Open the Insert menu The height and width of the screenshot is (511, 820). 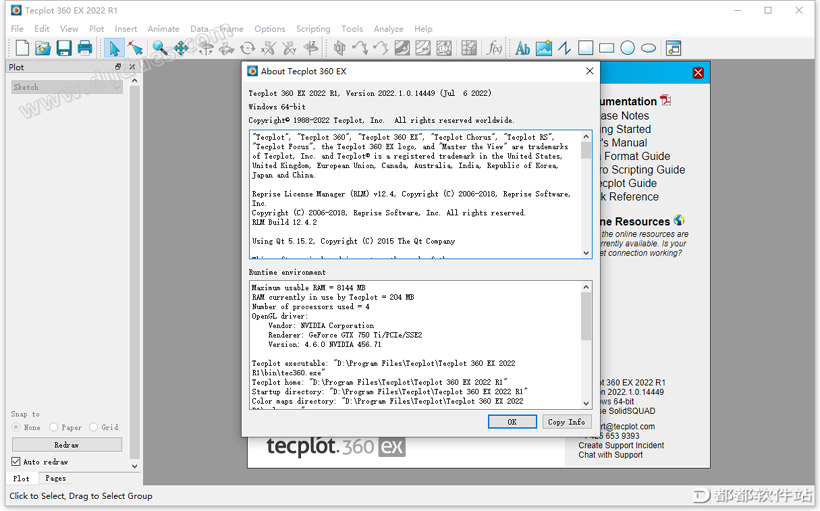click(x=126, y=29)
